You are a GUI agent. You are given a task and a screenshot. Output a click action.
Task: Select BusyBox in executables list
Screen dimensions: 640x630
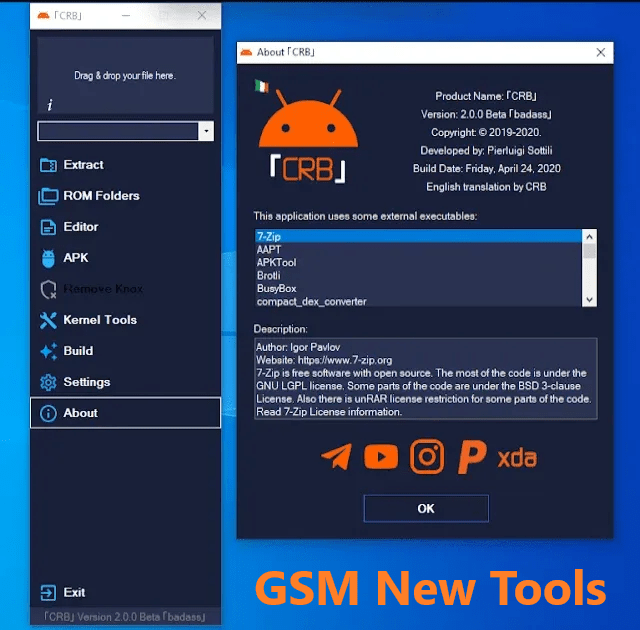click(418, 288)
